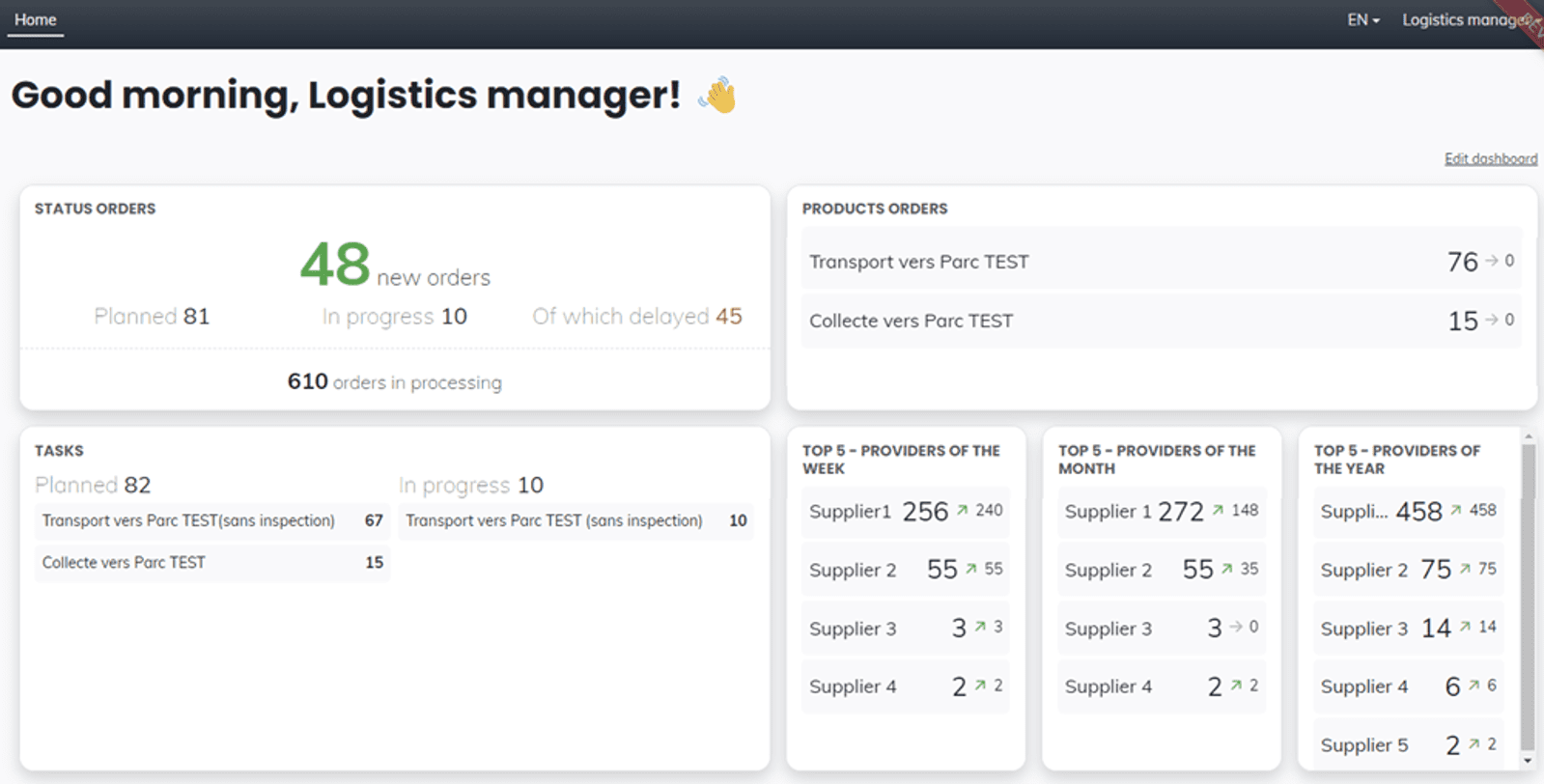Image resolution: width=1544 pixels, height=784 pixels.
Task: Open the EN language dropdown
Action: coord(1362,20)
